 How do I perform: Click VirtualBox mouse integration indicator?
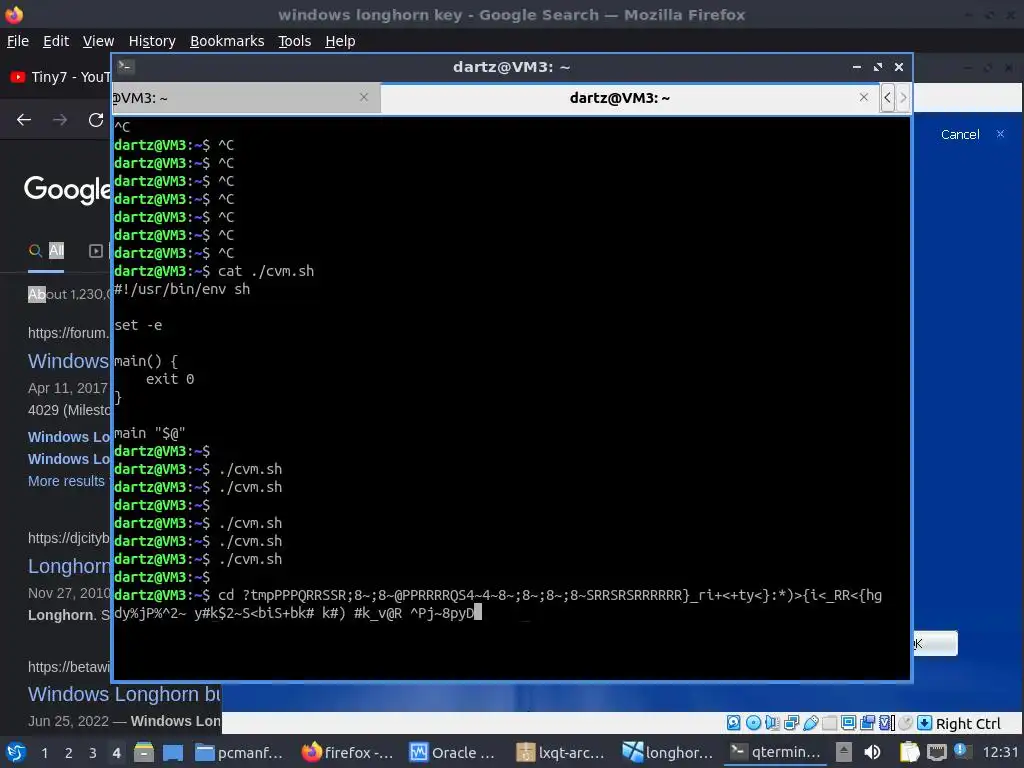coord(906,723)
